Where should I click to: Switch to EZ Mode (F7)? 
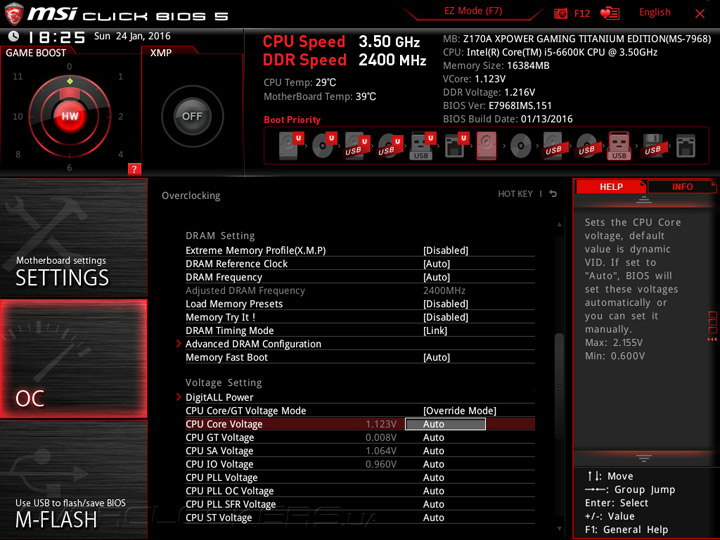473,11
